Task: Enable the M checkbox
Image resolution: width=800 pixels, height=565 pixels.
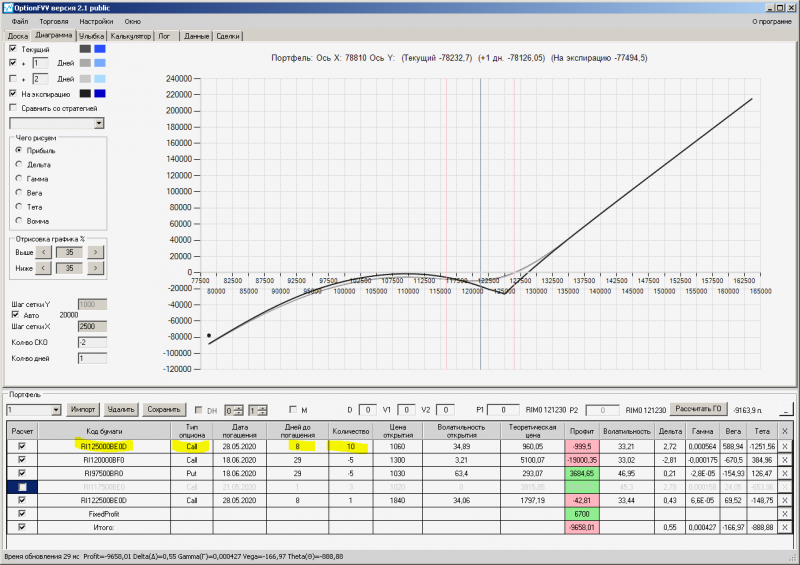Action: [293, 409]
